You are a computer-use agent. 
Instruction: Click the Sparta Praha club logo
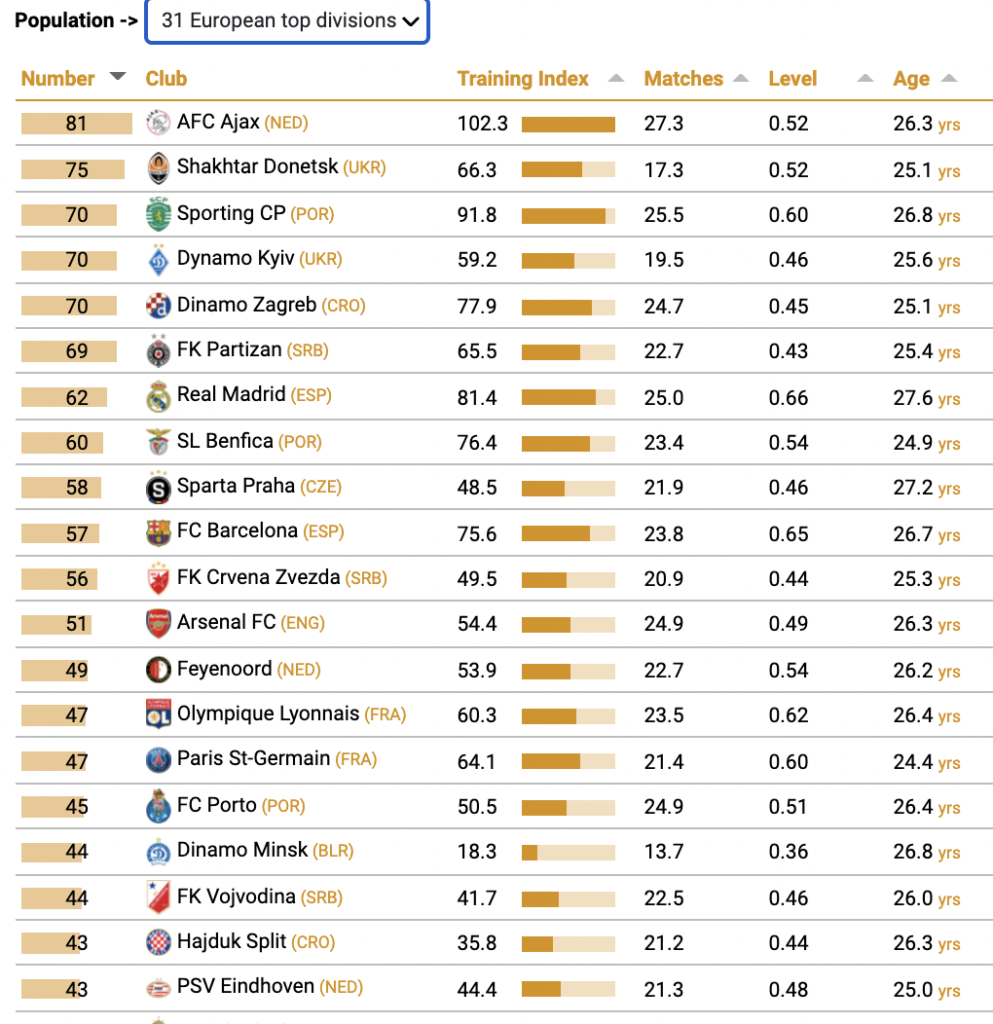click(x=158, y=488)
